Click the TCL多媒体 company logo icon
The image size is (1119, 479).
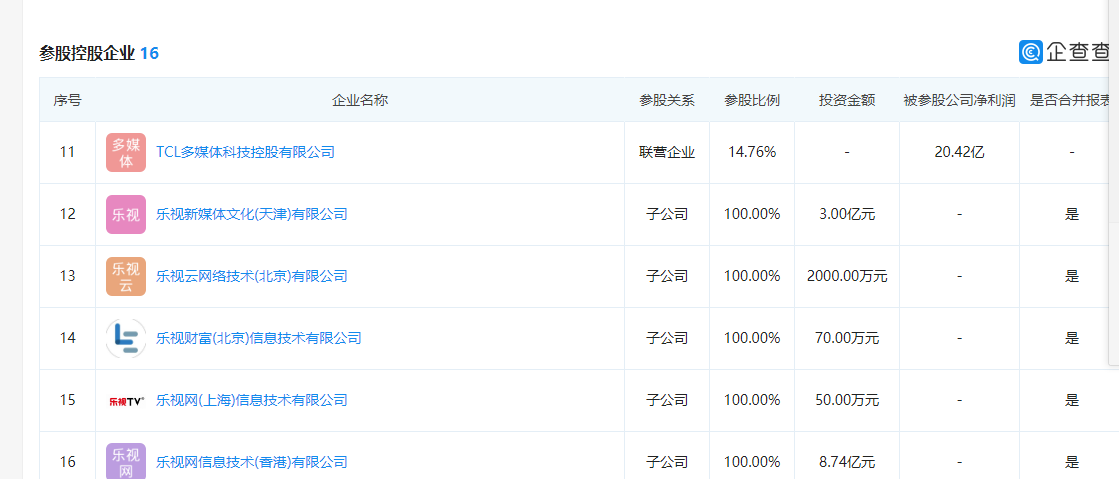126,152
